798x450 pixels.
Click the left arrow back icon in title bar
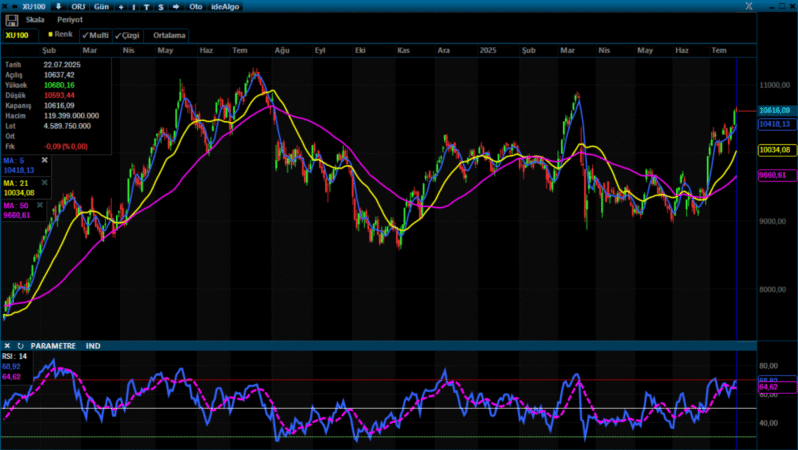pos(15,7)
